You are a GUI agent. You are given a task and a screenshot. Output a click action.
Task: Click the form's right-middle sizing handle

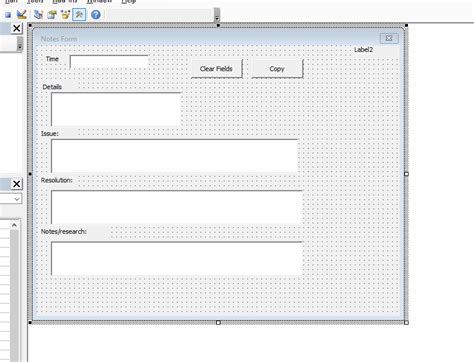406,174
